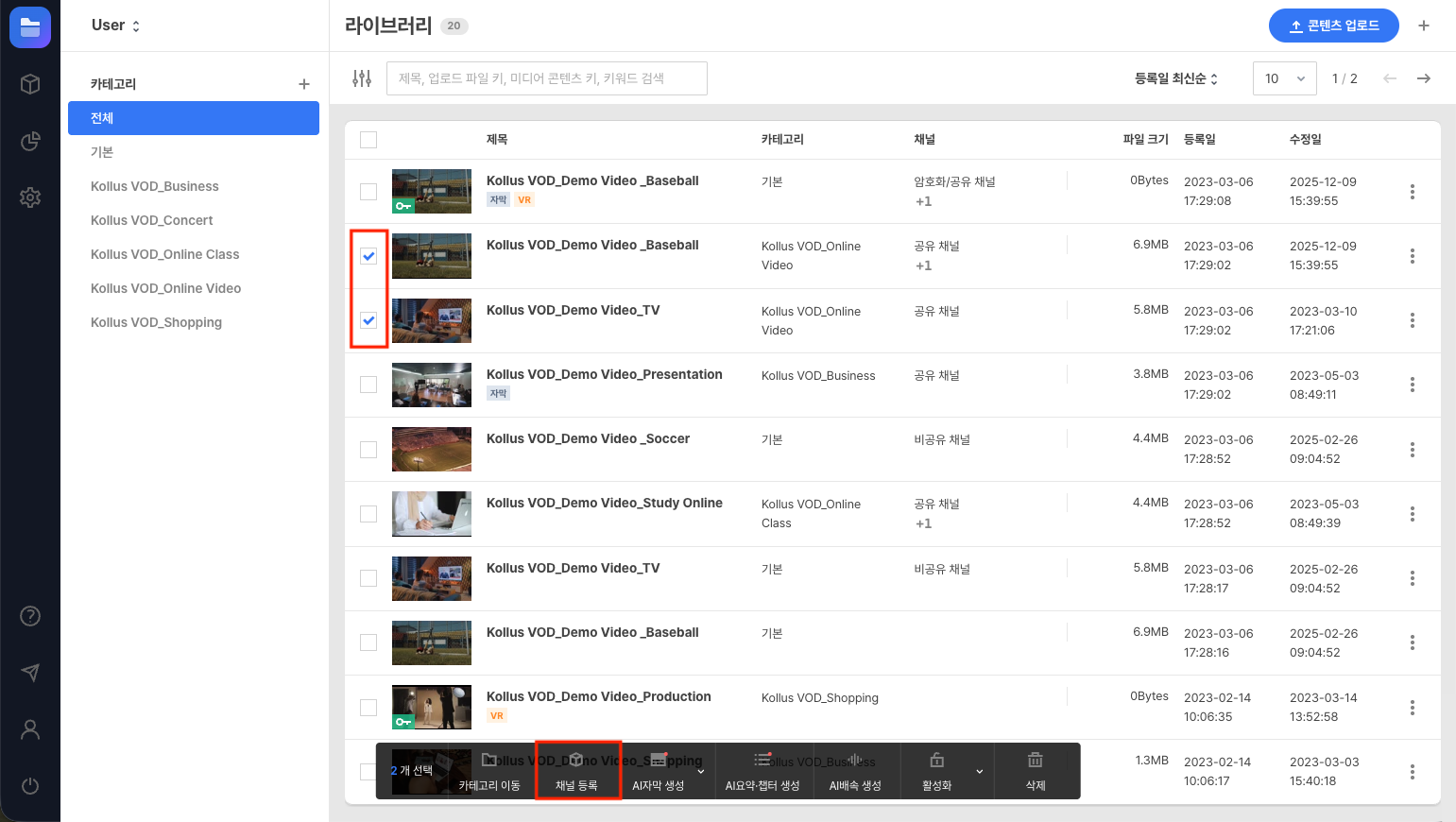Check the Demo Video_Presentation row checkbox
This screenshot has width=1456, height=822.
(x=368, y=385)
